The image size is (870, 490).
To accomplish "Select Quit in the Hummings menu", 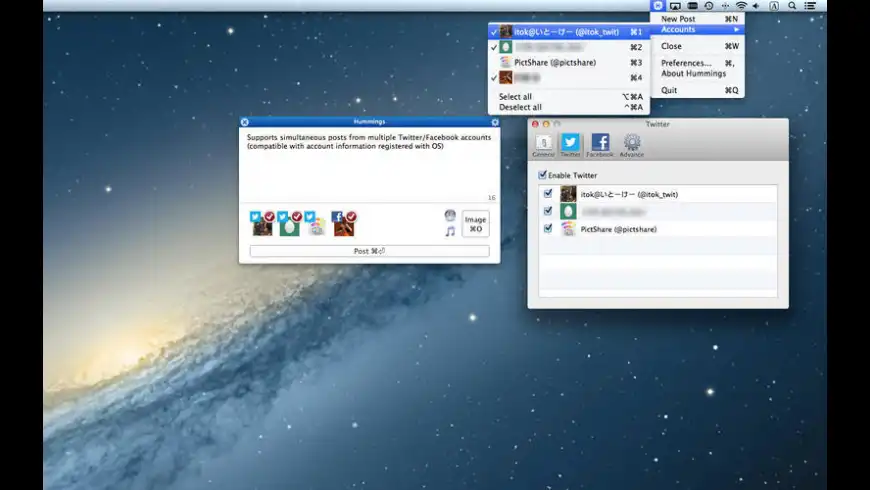I will coord(697,90).
